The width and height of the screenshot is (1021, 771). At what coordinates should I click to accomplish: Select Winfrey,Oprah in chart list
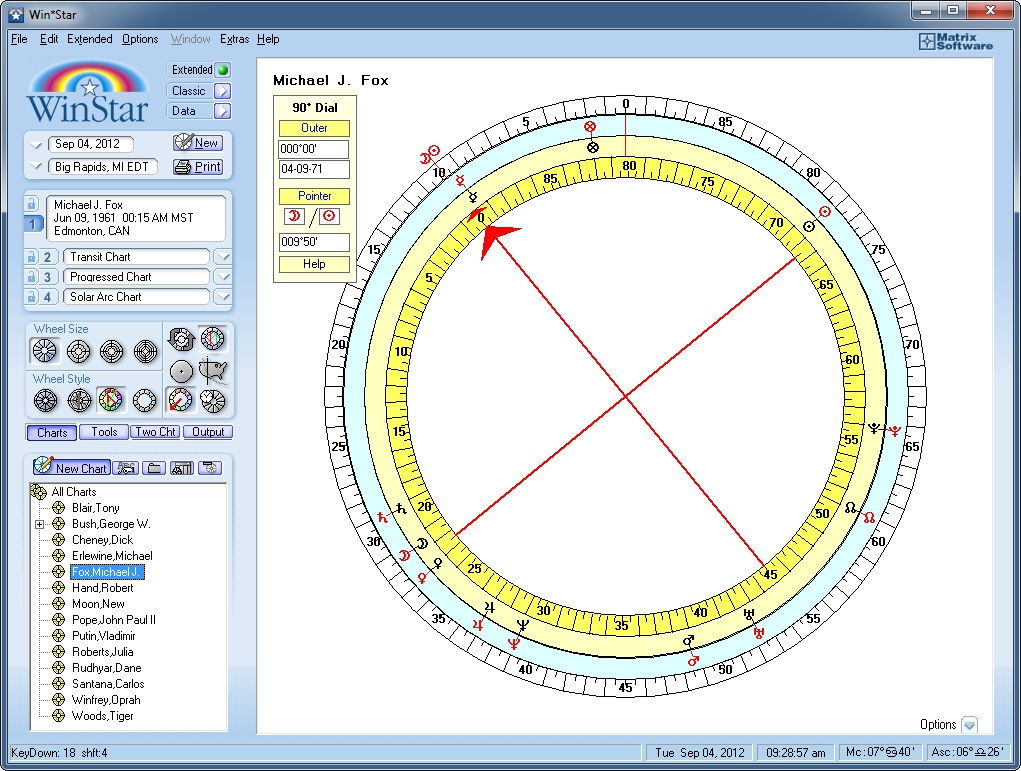106,700
